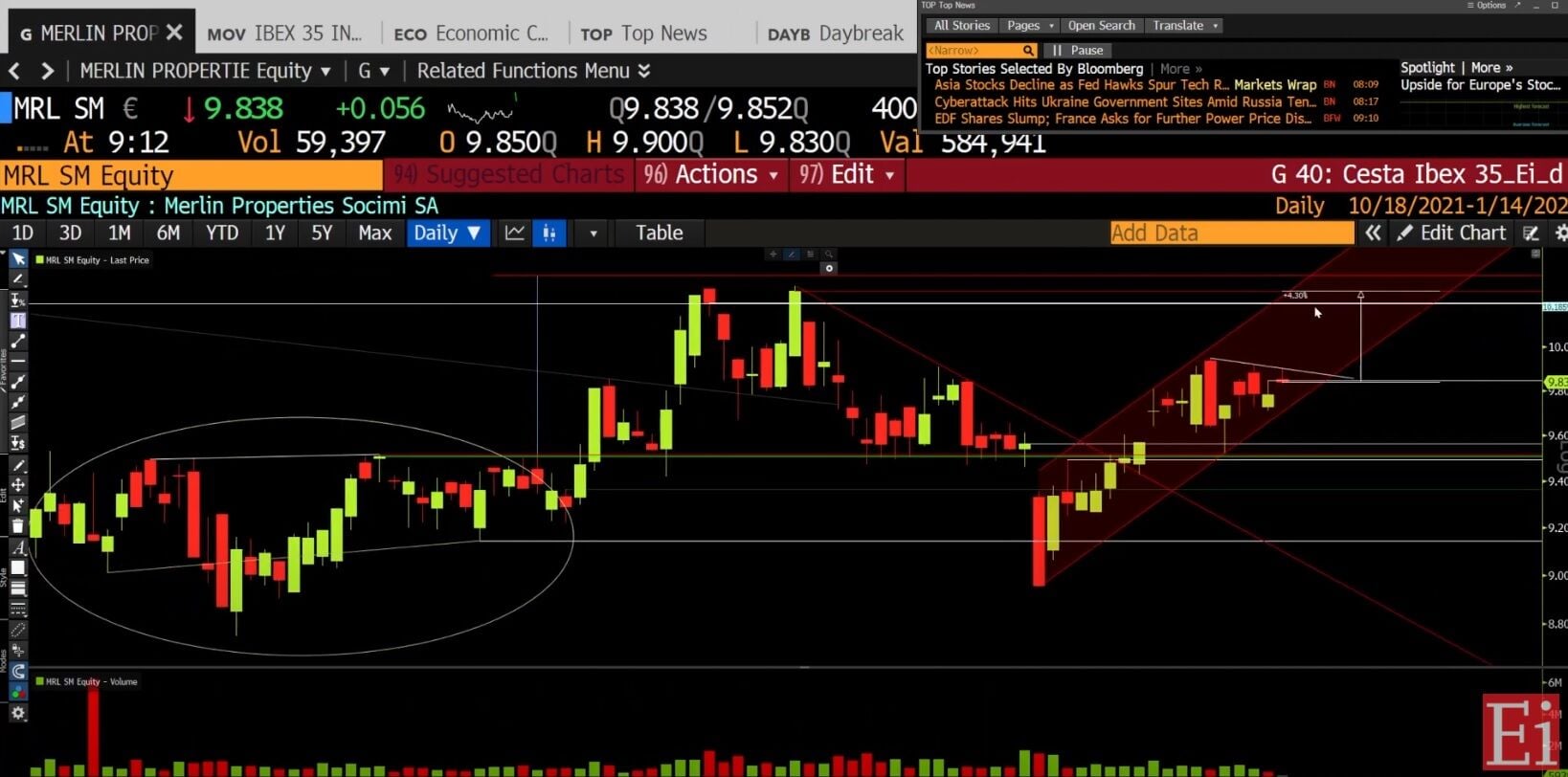This screenshot has width=1568, height=777.
Task: Open the MERLIN PROPERTIE Equity dropdown
Action: [205, 71]
